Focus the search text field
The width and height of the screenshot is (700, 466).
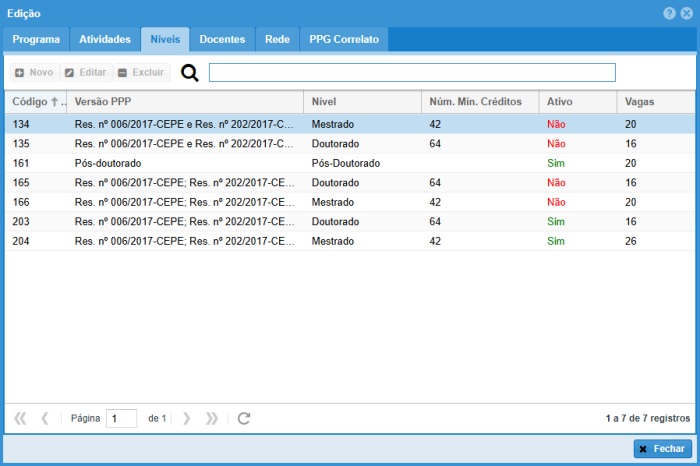[412, 73]
